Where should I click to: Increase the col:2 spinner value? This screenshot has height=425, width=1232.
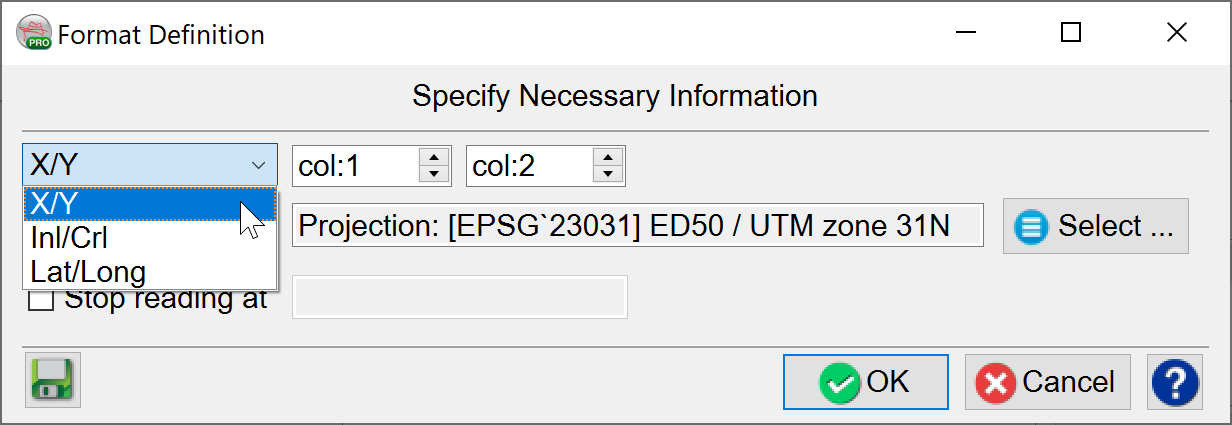(608, 157)
